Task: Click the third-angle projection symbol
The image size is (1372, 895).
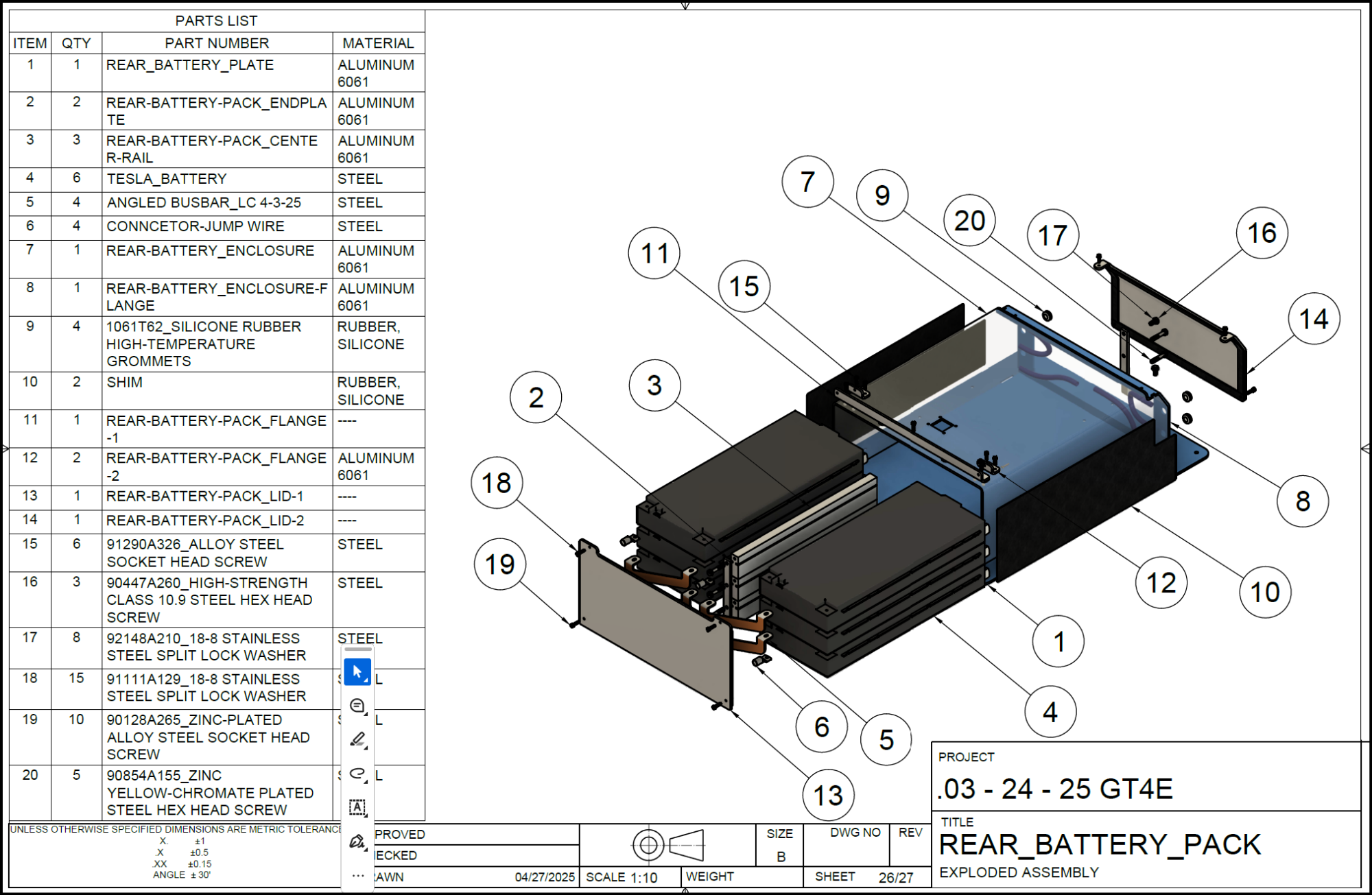Action: (667, 845)
